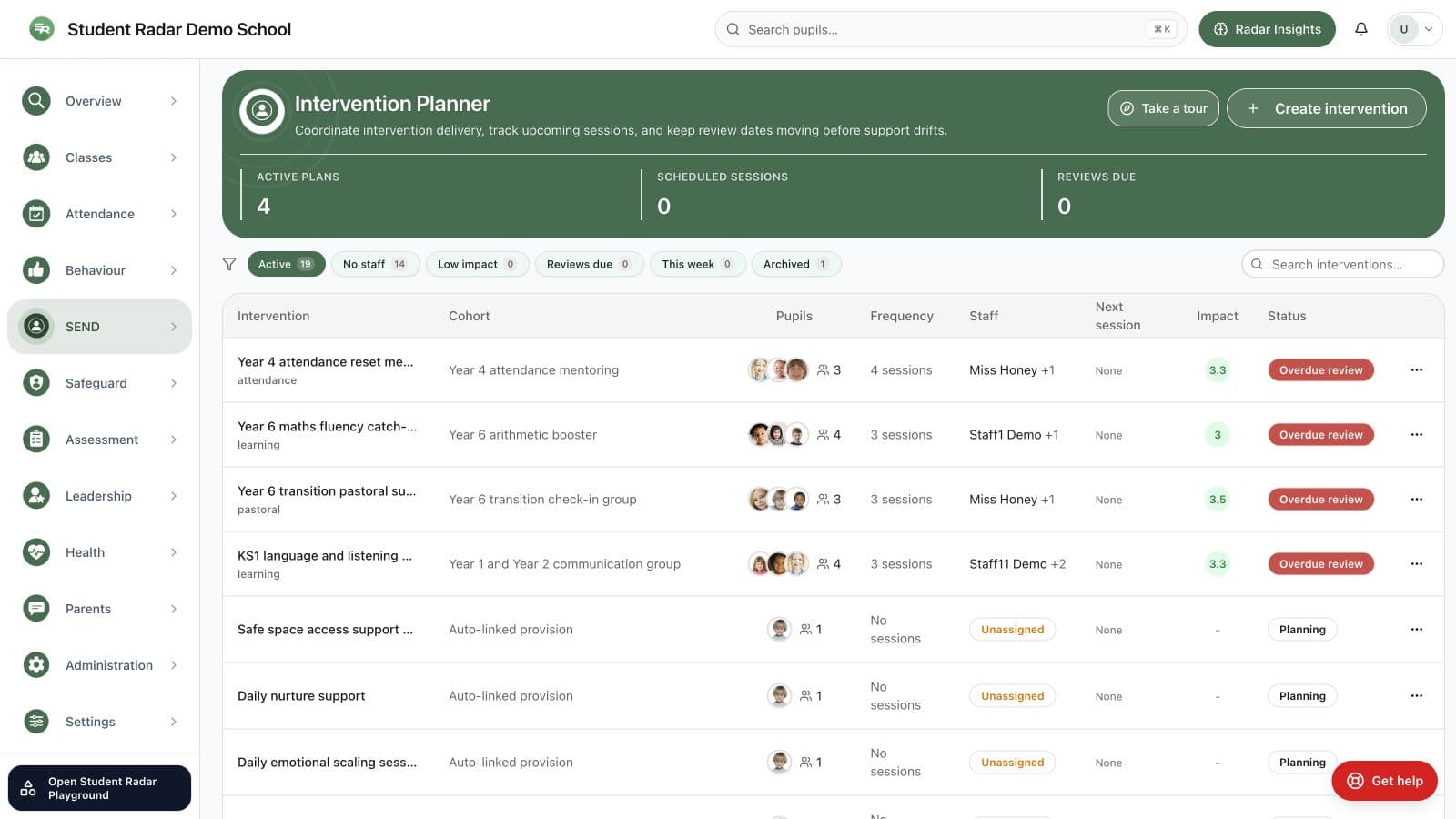The height and width of the screenshot is (819, 1456).
Task: Open row menu for Year 6 maths fluency
Action: pos(1417,435)
